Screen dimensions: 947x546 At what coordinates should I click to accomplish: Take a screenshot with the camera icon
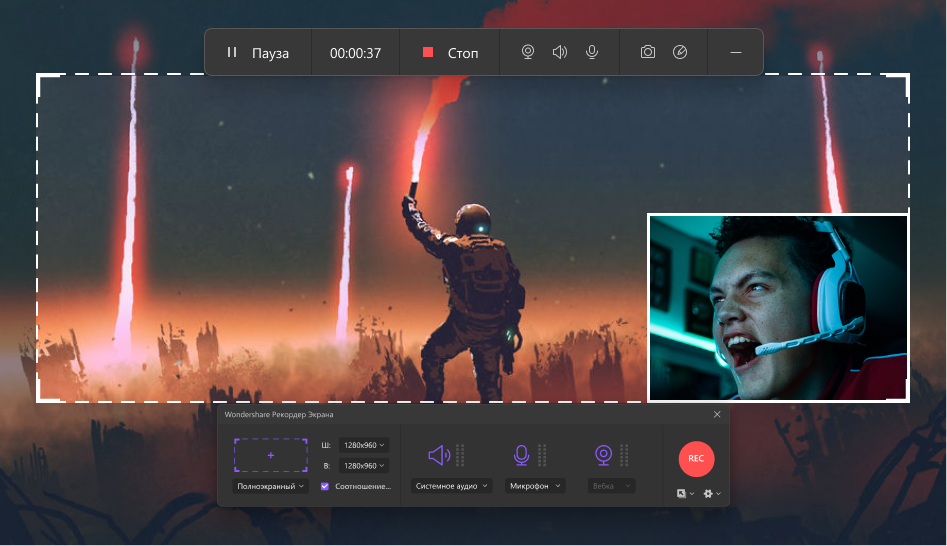pos(647,52)
